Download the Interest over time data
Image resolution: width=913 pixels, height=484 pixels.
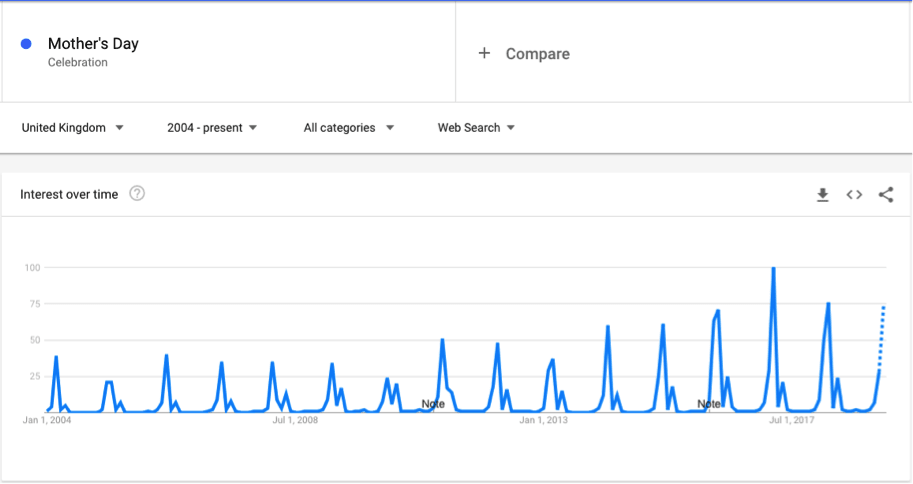pos(822,195)
